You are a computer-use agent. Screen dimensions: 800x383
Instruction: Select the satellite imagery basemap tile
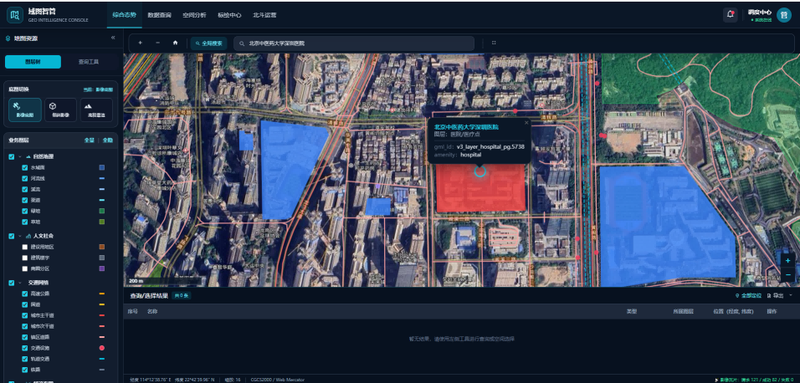point(25,110)
